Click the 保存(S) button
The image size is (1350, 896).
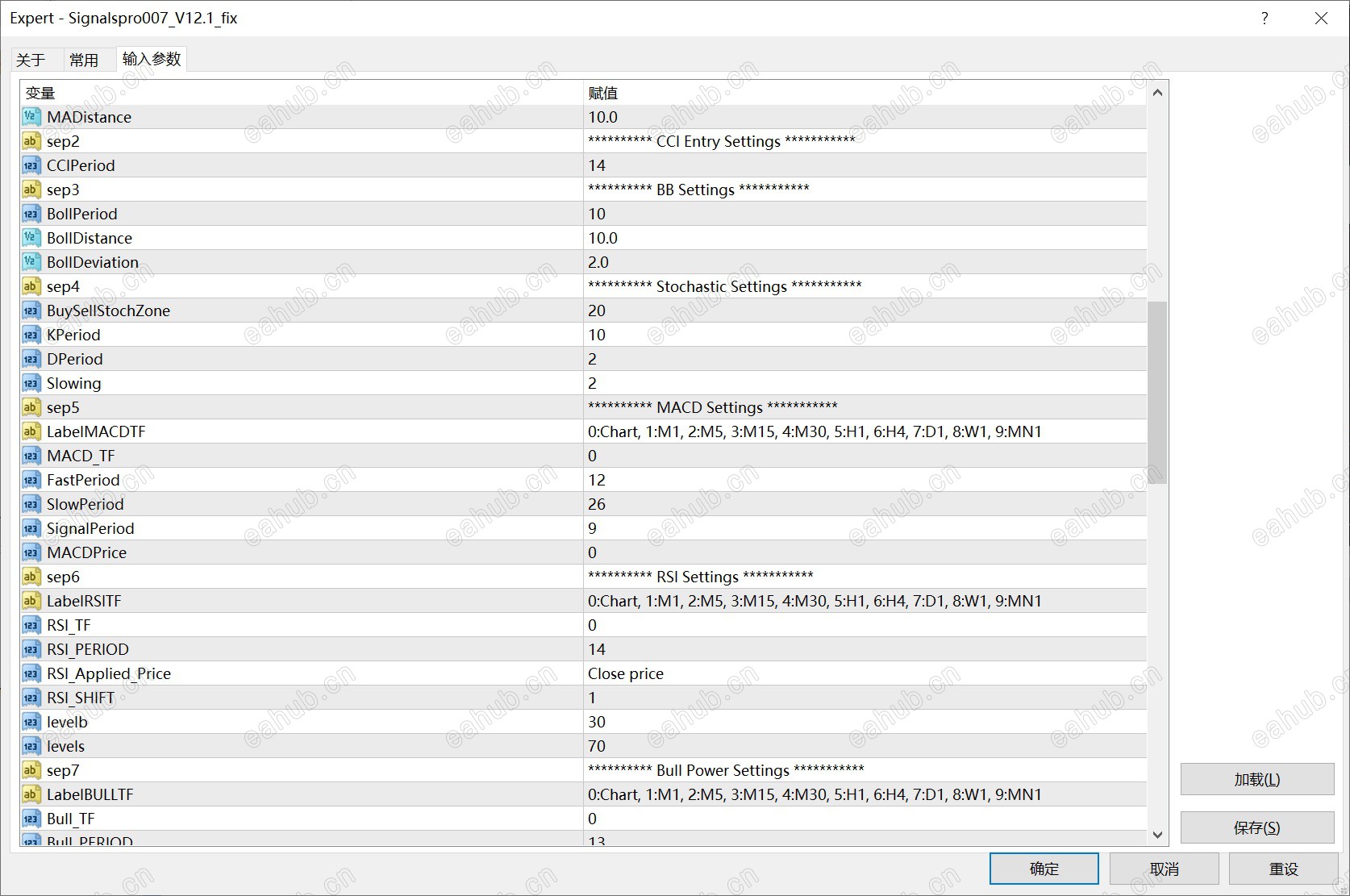click(x=1256, y=828)
